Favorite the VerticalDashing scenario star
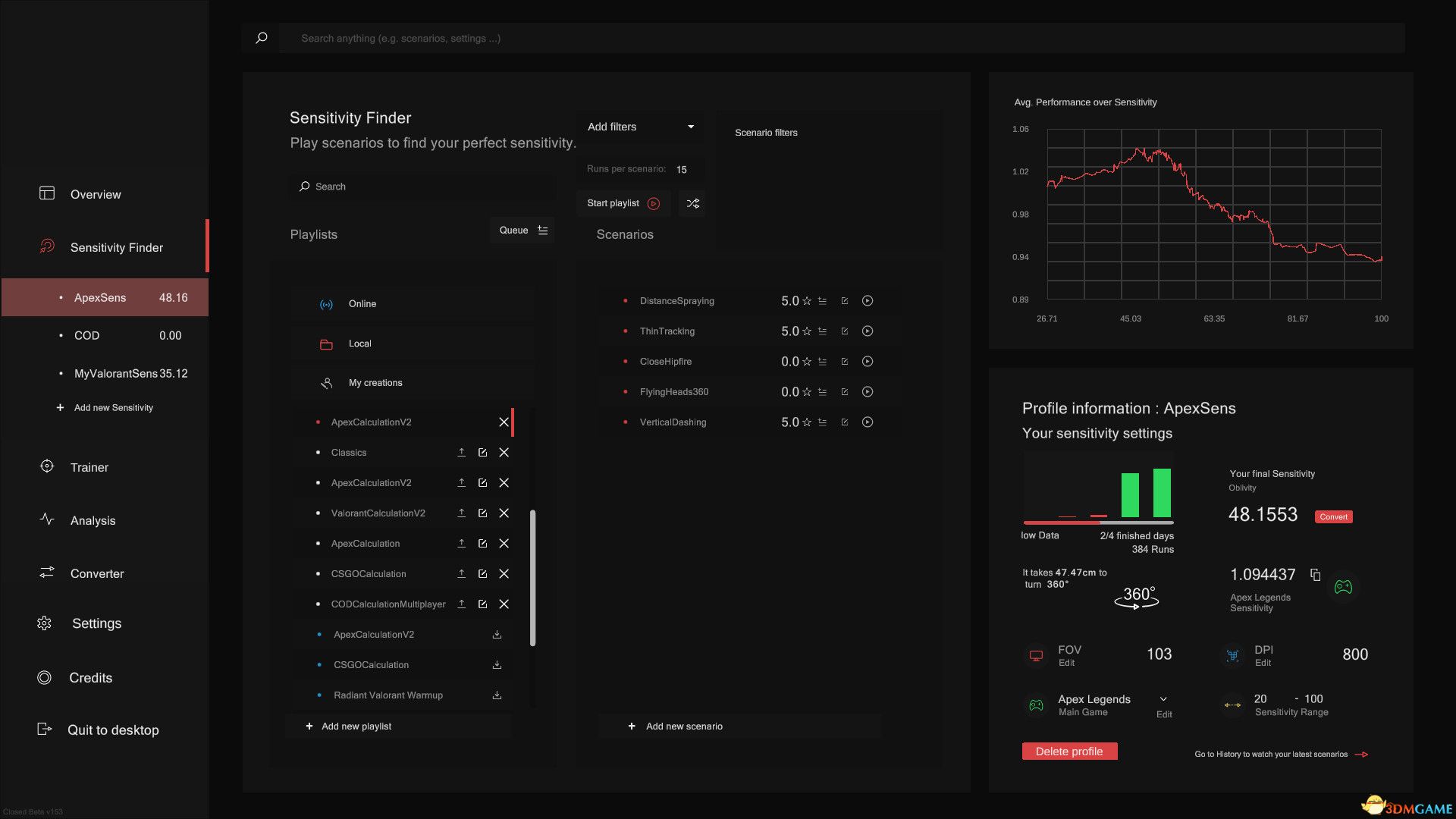Image resolution: width=1456 pixels, height=819 pixels. 807,422
